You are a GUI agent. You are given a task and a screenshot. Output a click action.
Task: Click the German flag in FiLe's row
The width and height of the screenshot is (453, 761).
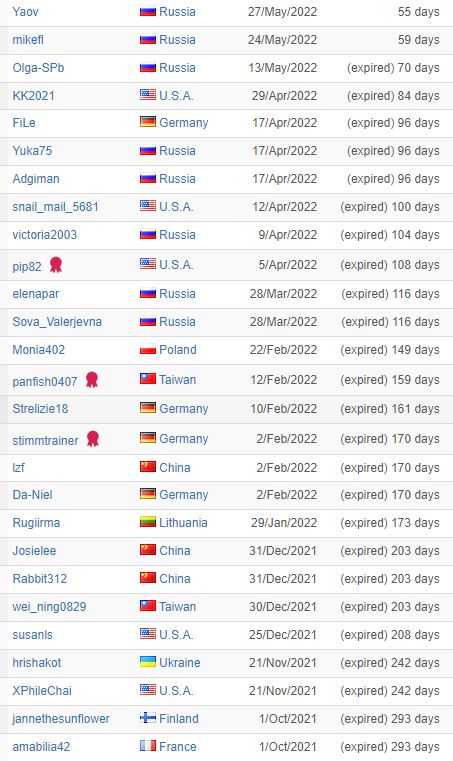[148, 122]
